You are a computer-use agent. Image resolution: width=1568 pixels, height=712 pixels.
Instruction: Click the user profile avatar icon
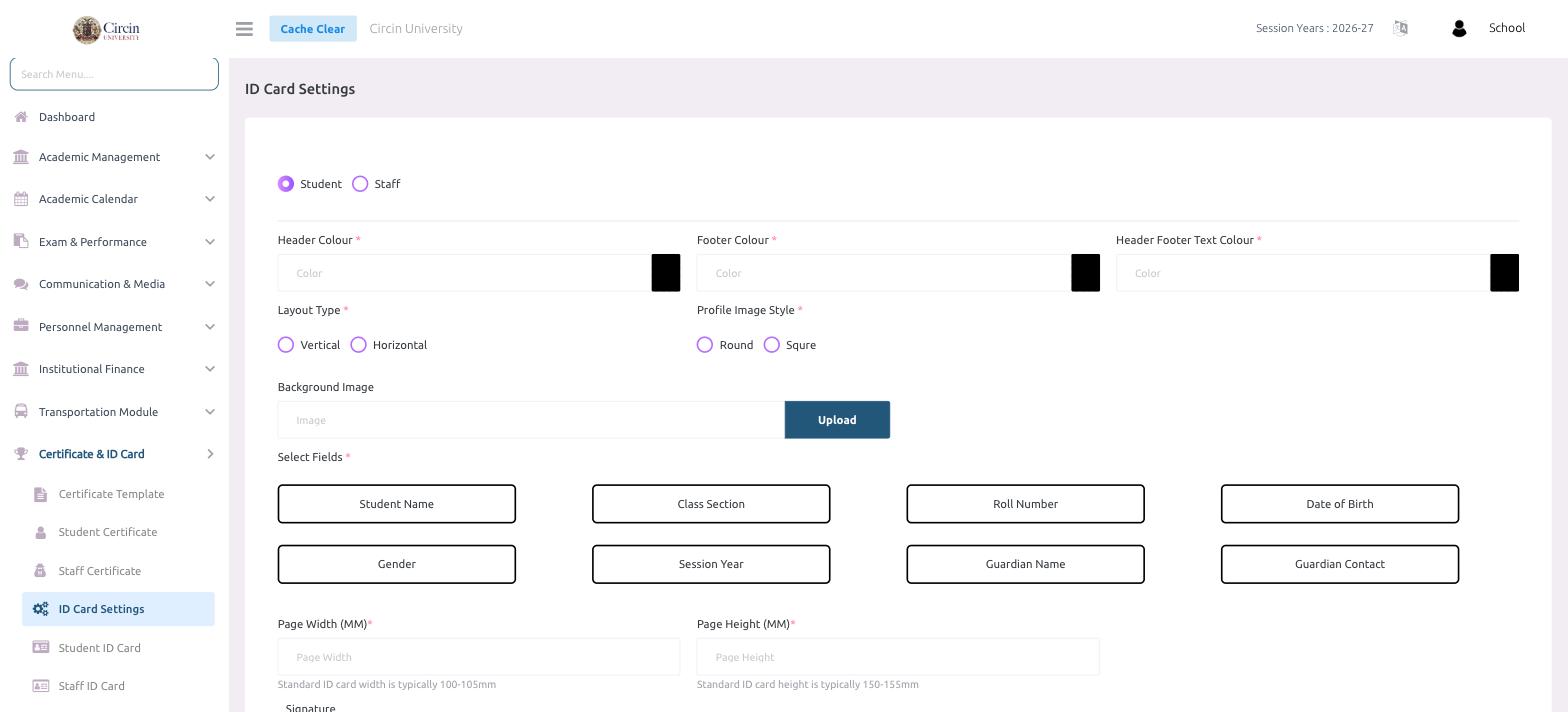point(1458,28)
